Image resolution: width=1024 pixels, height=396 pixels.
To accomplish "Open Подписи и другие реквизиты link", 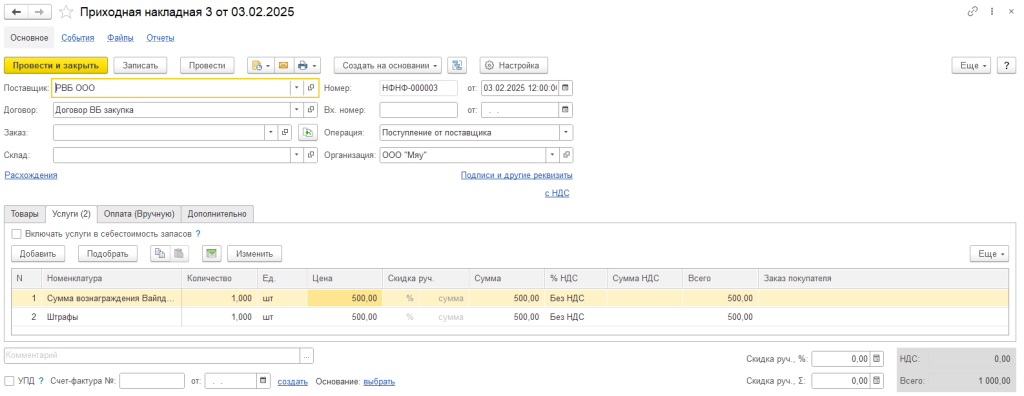I will 517,175.
